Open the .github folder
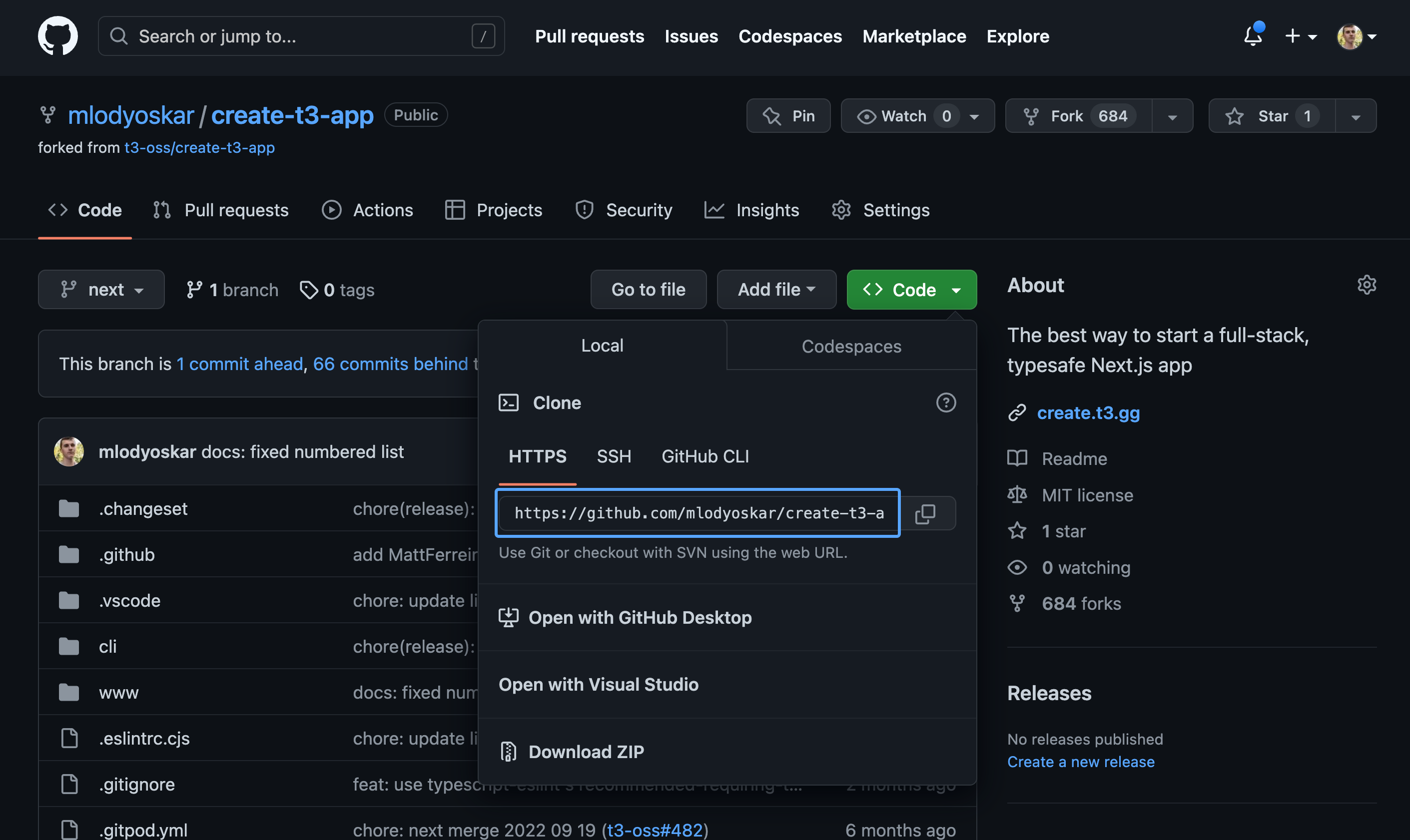 (x=127, y=554)
